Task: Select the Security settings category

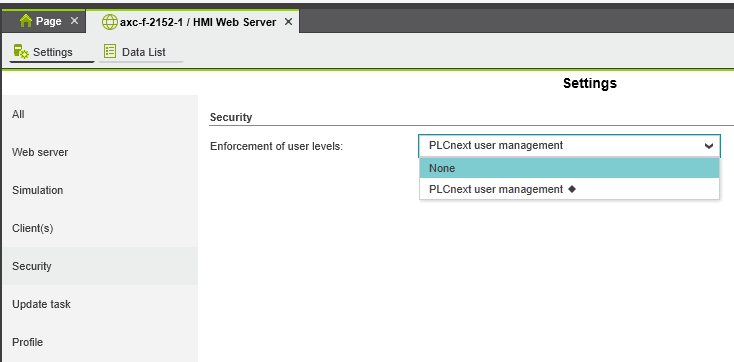Action: (100, 266)
